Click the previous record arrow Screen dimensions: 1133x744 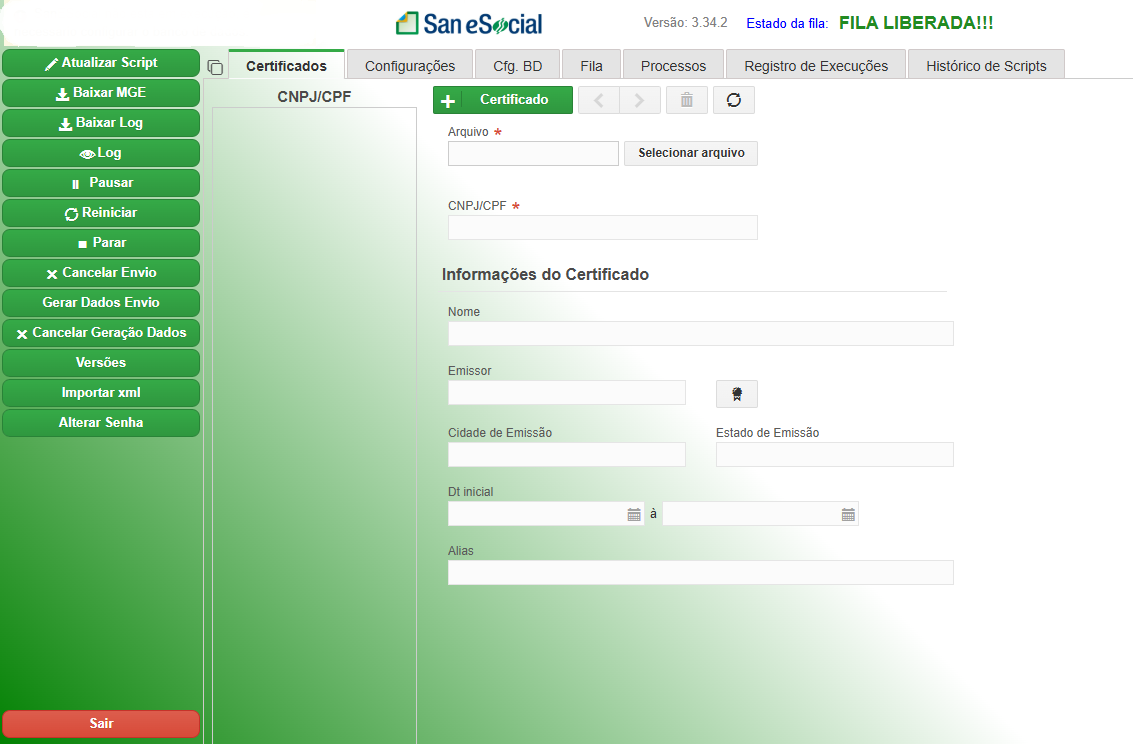[599, 100]
